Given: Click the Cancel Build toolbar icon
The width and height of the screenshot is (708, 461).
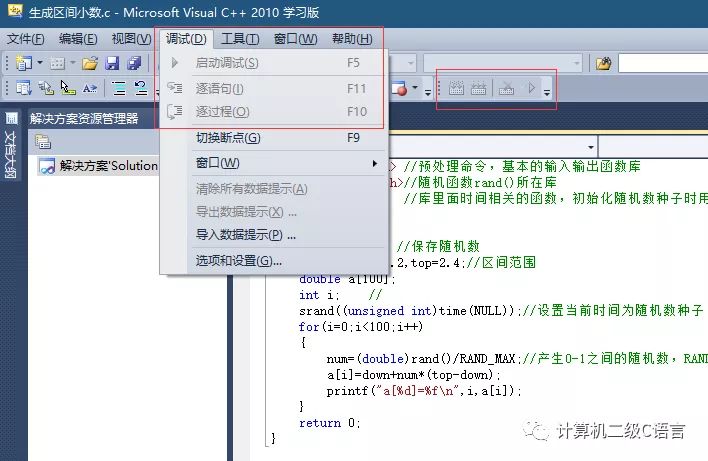Looking at the screenshot, I should point(507,88).
